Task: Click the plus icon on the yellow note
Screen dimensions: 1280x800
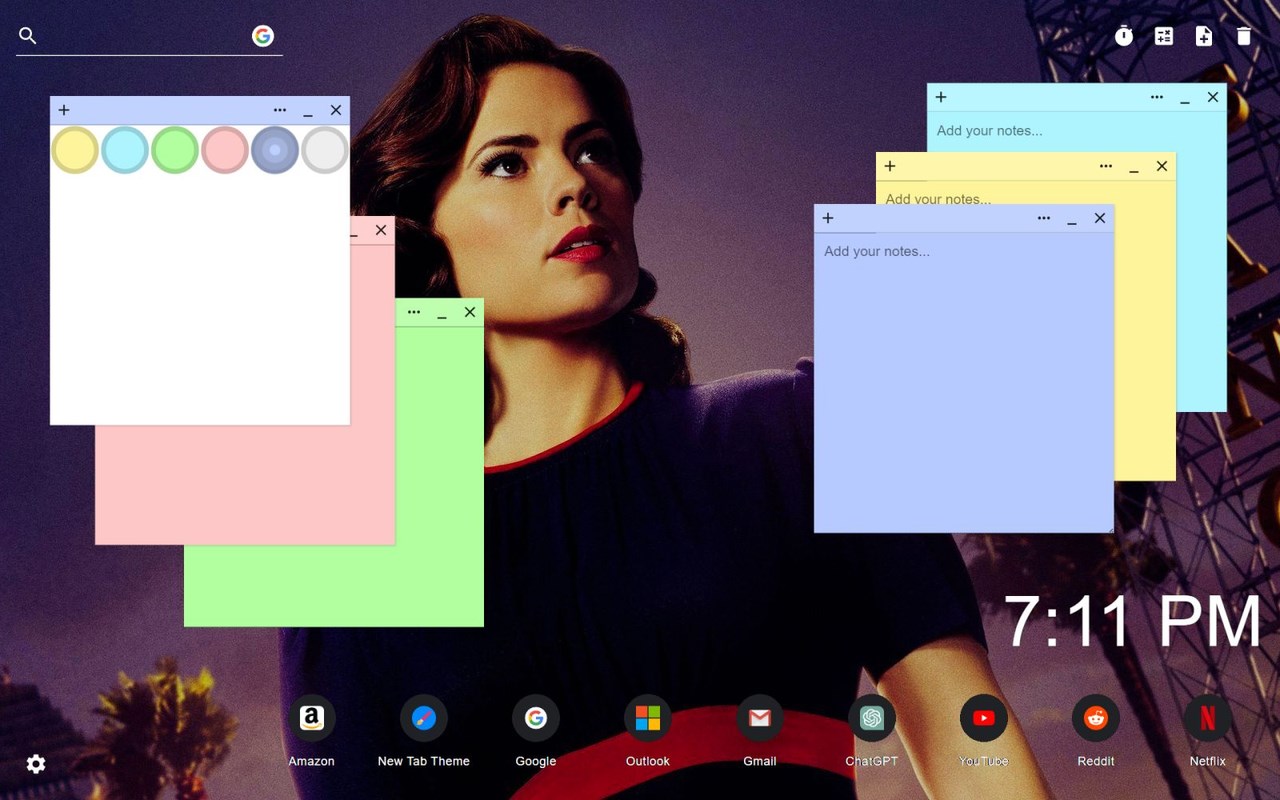Action: tap(890, 166)
